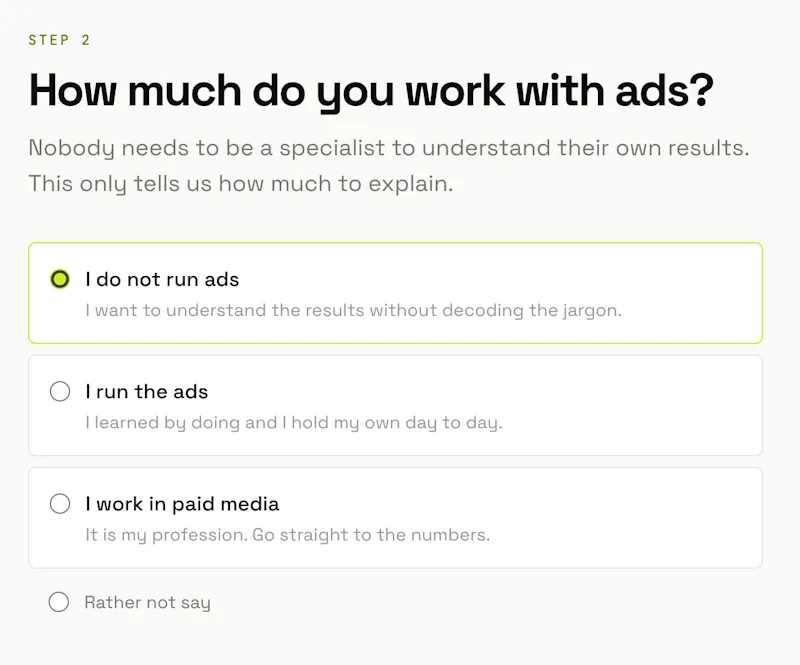Select the 'I work in paid media' radio
Viewport: 800px width, 665px height.
[x=60, y=504]
